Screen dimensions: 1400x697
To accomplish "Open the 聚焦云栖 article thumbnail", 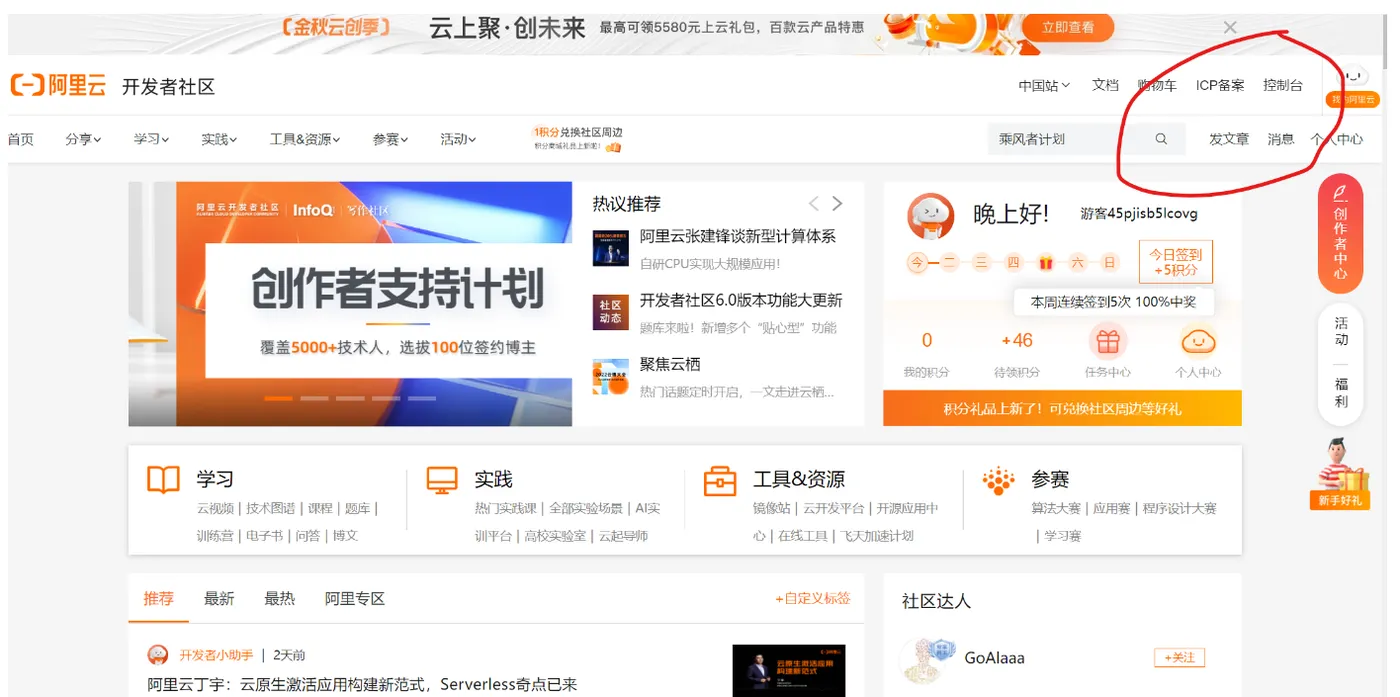I will coord(610,376).
